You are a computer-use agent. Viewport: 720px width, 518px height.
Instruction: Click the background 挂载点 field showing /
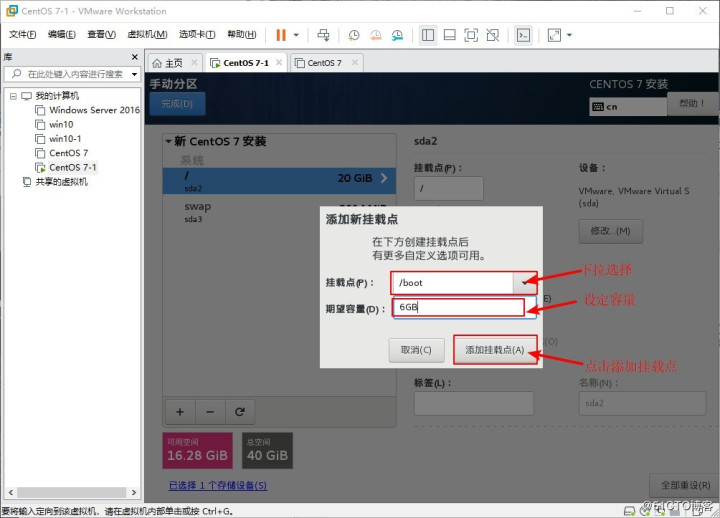pyautogui.click(x=449, y=188)
